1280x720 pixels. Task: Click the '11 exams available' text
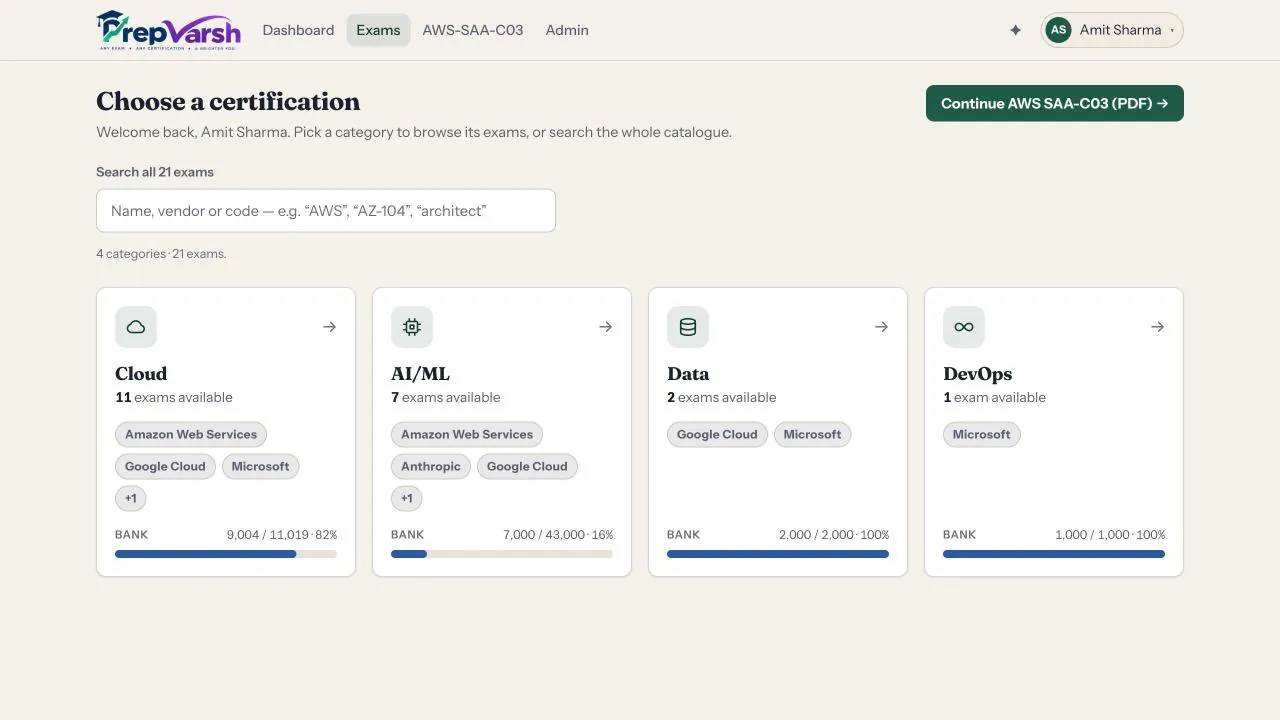[174, 398]
